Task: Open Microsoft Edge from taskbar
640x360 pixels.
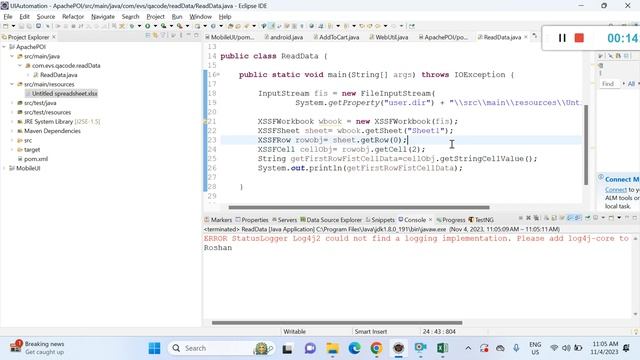Action: pos(354,348)
